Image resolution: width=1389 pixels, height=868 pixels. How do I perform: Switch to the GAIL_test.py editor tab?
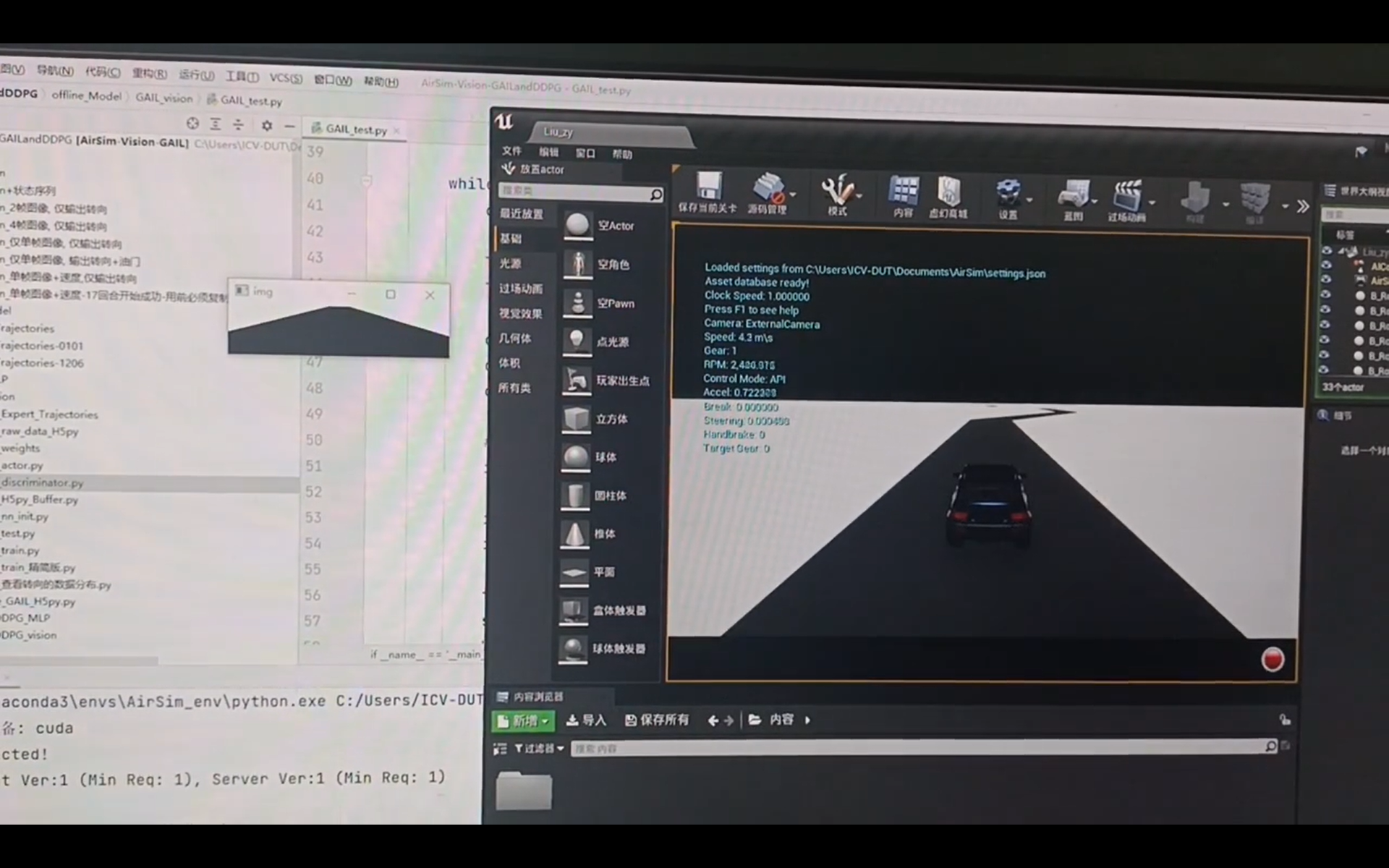[x=355, y=129]
